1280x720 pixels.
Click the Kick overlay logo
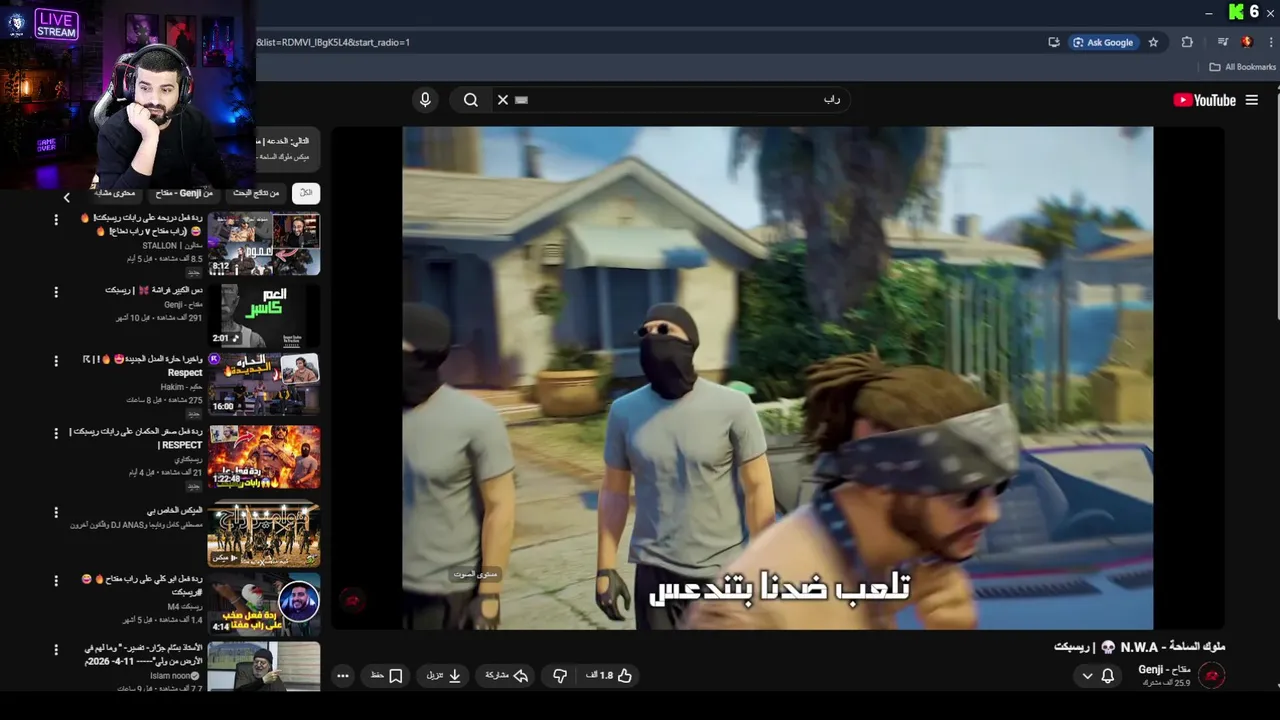[1236, 12]
